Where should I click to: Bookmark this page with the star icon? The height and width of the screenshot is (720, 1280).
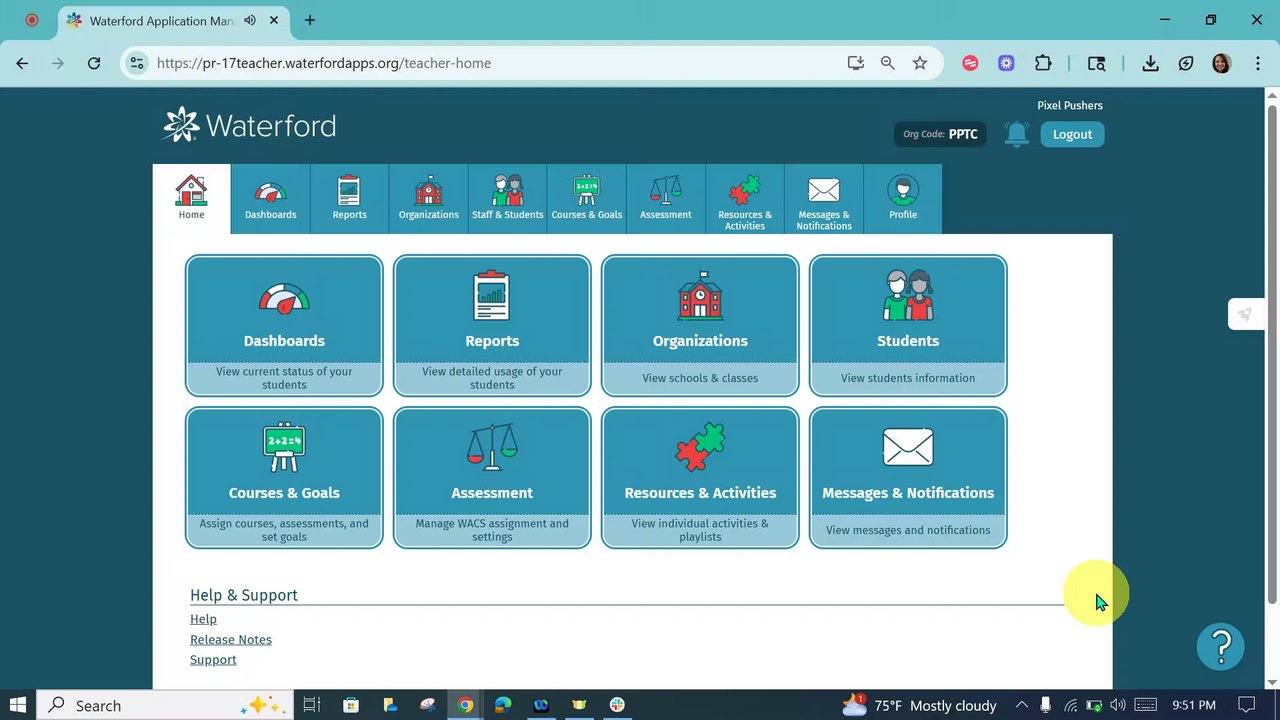pyautogui.click(x=920, y=63)
